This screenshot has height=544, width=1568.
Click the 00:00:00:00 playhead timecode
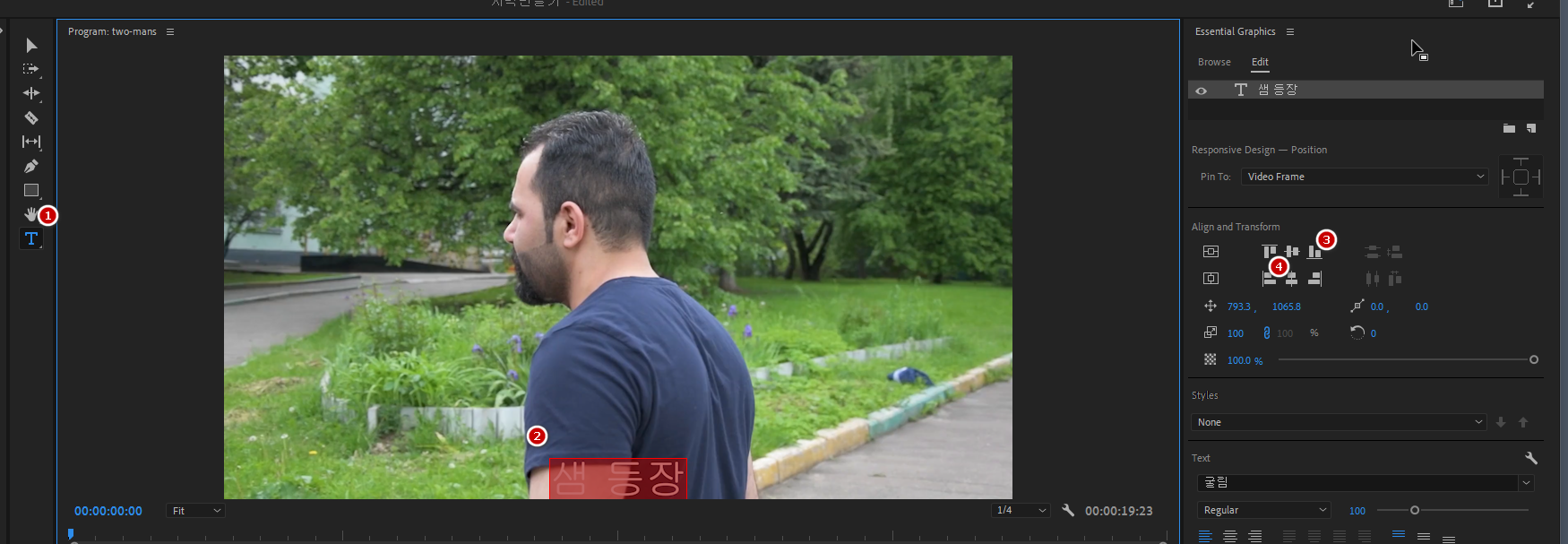(x=108, y=511)
